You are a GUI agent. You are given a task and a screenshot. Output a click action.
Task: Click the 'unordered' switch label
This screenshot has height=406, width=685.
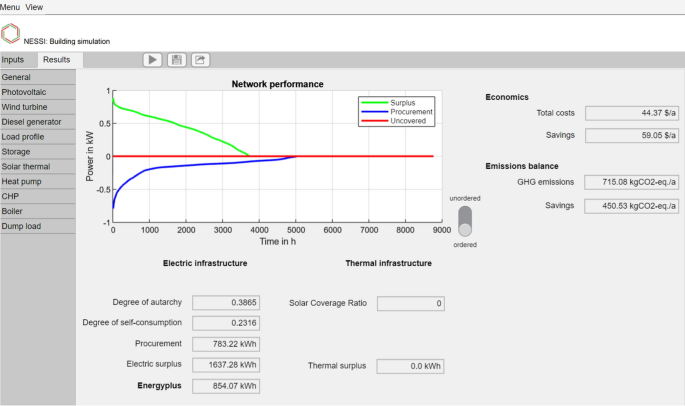pyautogui.click(x=465, y=198)
